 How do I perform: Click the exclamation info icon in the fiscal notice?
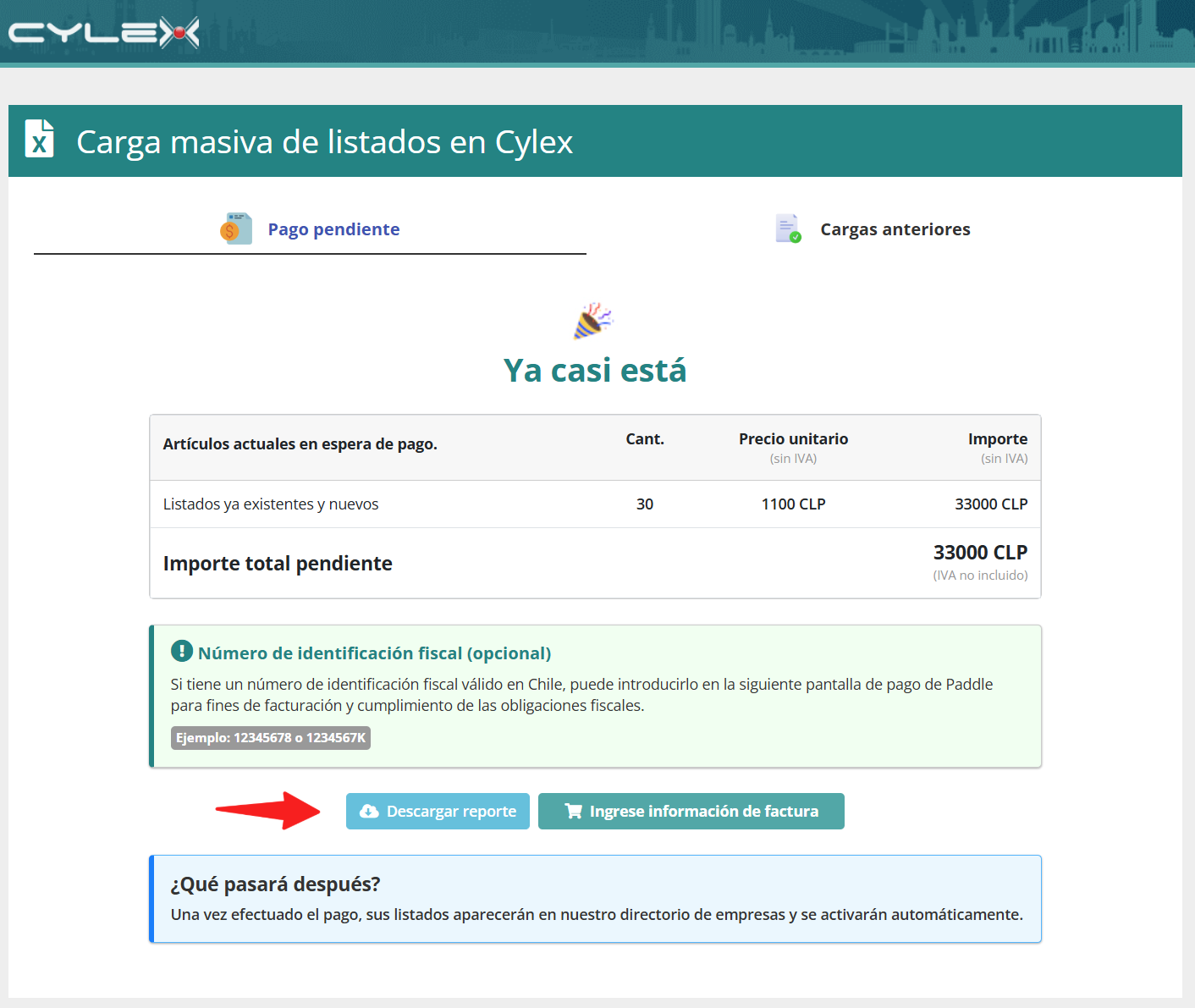tap(181, 651)
